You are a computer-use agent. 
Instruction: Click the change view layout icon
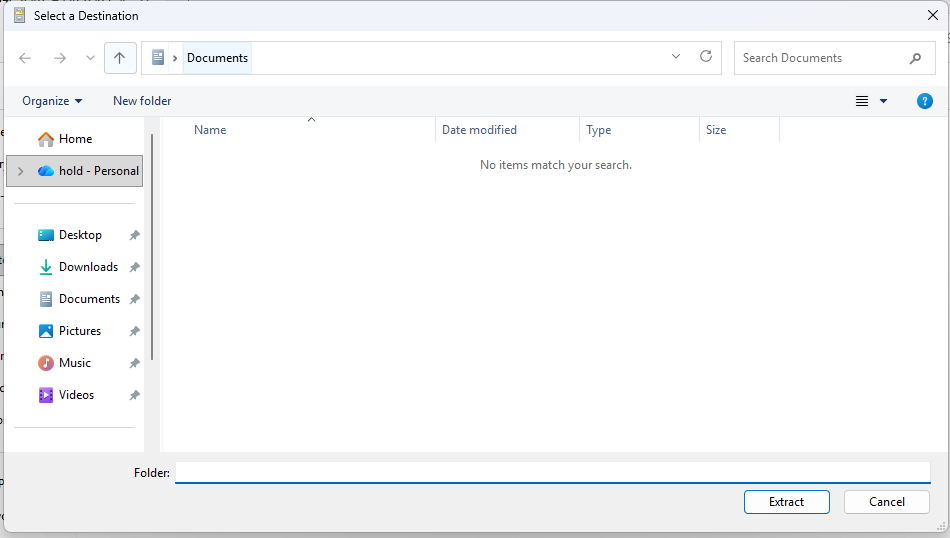pos(862,101)
